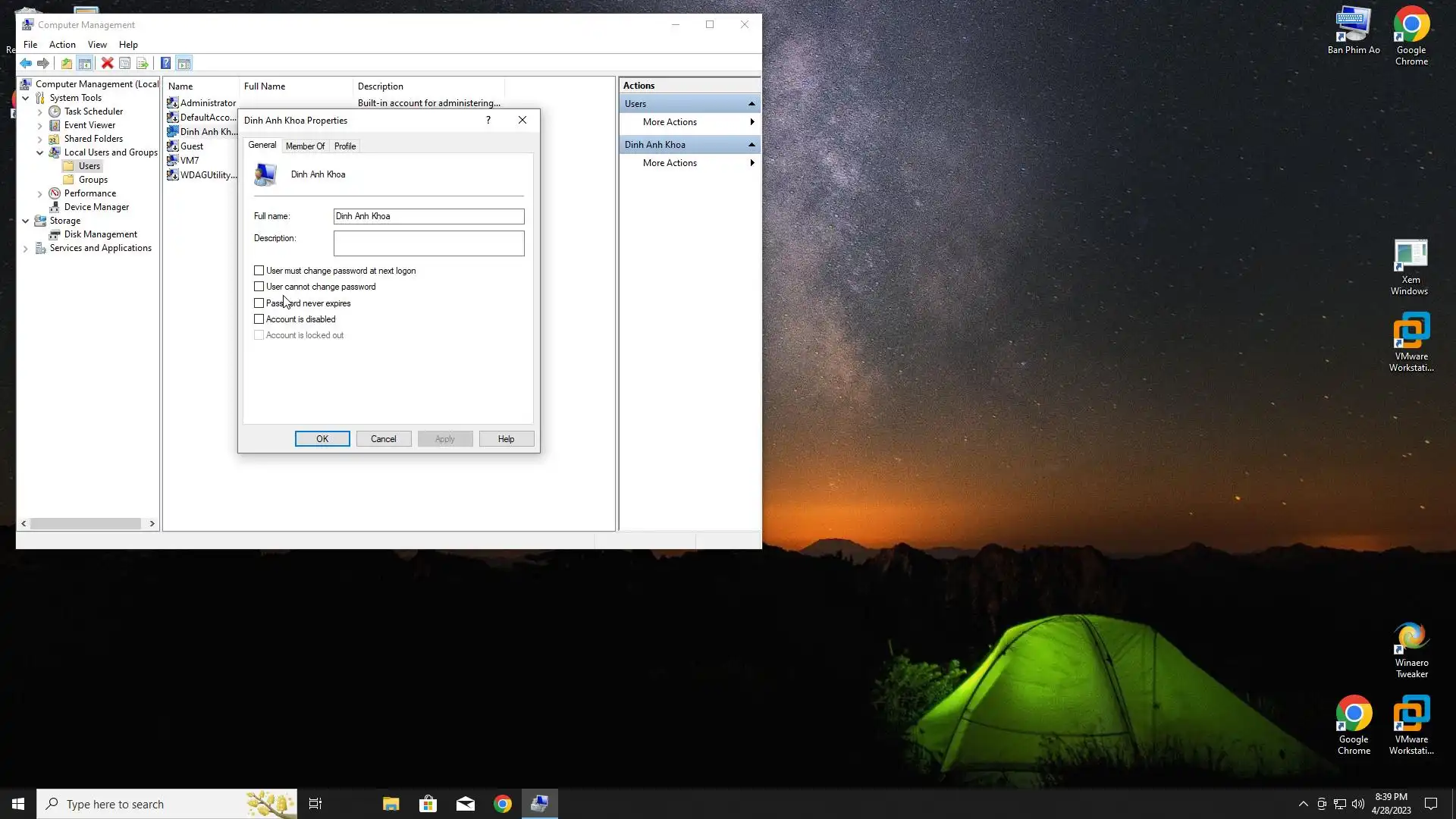The image size is (1456, 819).
Task: Switch to the Member Of tab
Action: pos(305,146)
